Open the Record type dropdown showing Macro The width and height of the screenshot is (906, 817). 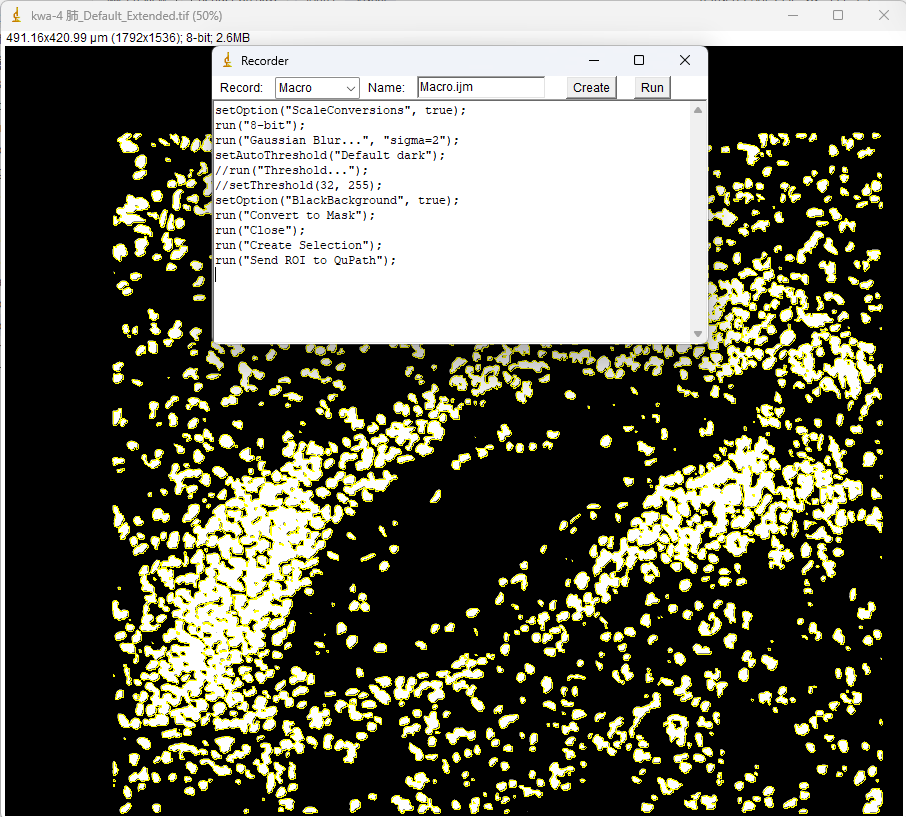[x=317, y=88]
